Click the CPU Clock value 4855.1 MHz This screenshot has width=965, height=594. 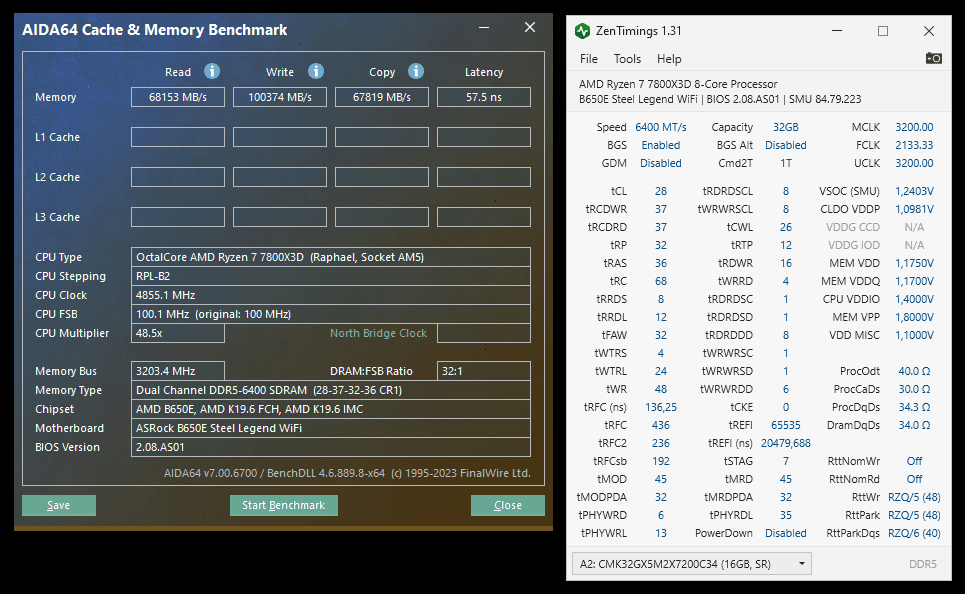[x=330, y=295]
